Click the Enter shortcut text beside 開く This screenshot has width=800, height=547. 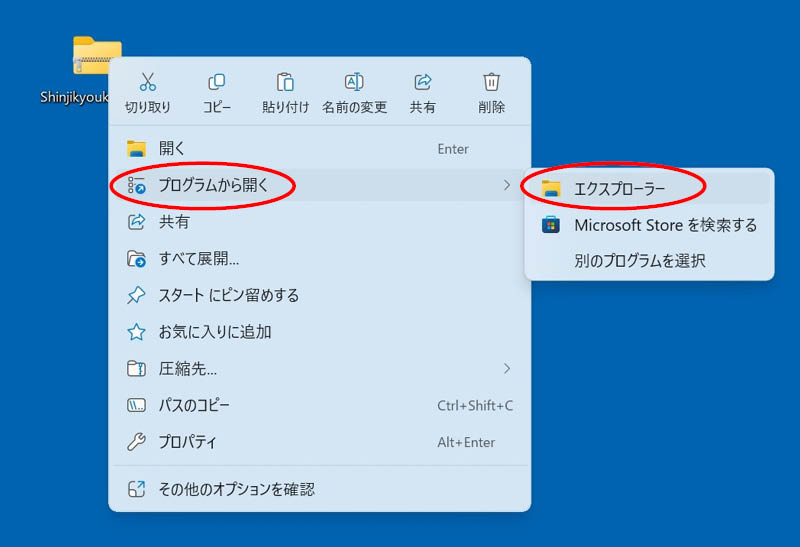coord(453,149)
